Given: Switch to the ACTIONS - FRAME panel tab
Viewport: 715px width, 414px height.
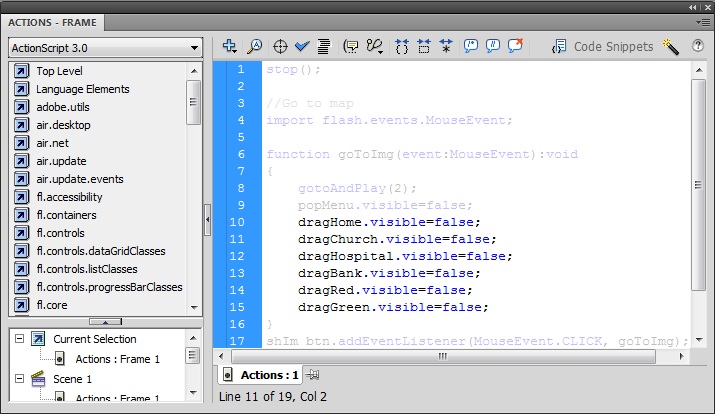Looking at the screenshot, I should point(52,22).
